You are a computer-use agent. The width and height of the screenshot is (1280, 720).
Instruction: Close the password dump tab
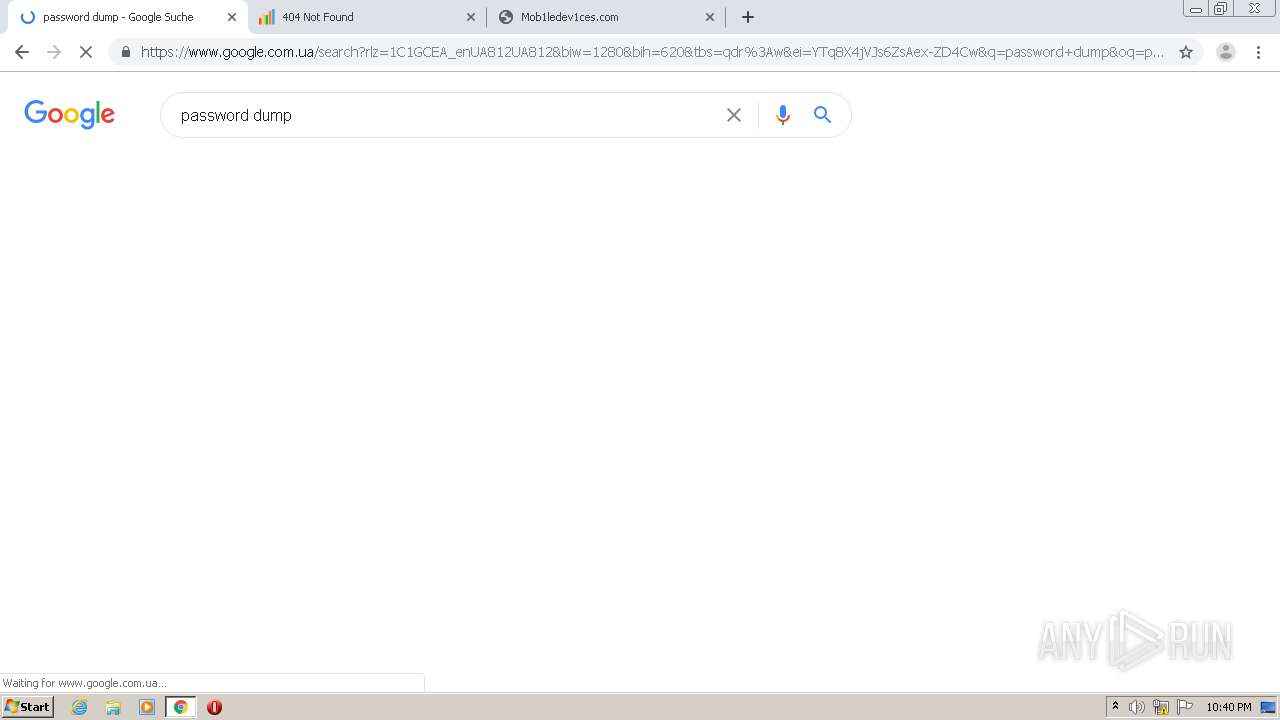pos(232,17)
